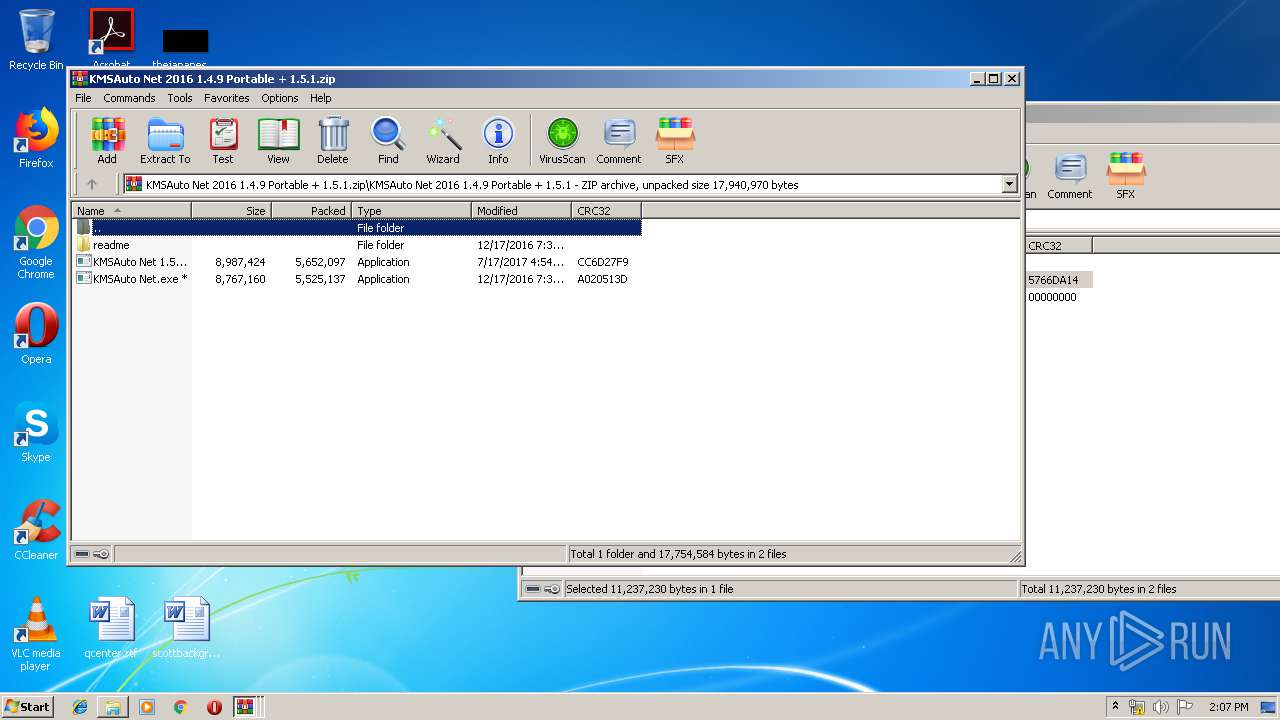Open the Favorites menu

click(227, 98)
